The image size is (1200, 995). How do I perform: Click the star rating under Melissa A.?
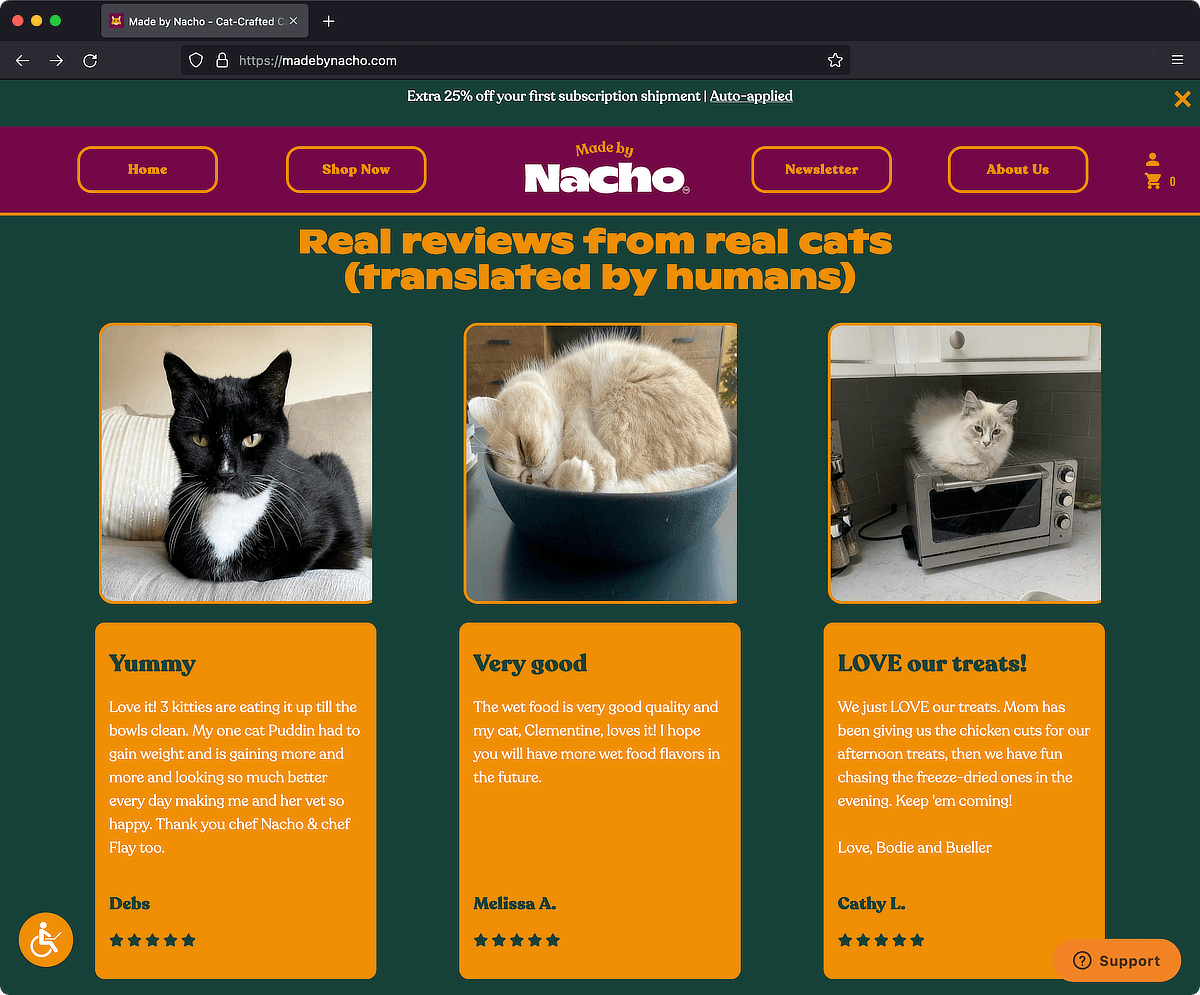(x=517, y=940)
